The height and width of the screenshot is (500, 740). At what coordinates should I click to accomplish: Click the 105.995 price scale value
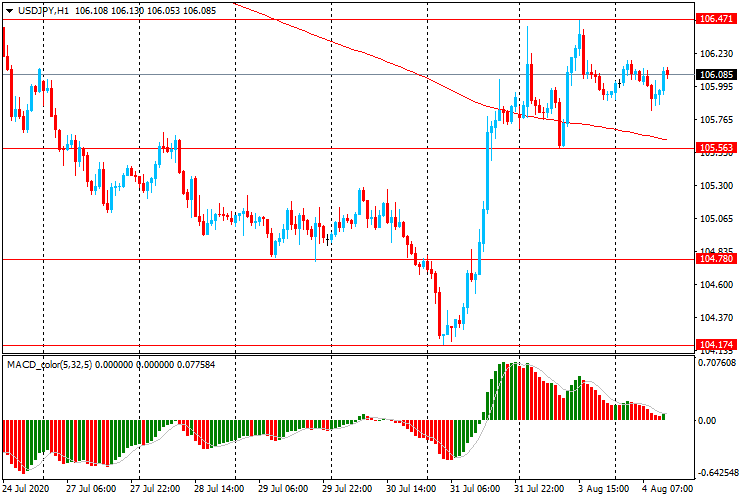[x=716, y=87]
